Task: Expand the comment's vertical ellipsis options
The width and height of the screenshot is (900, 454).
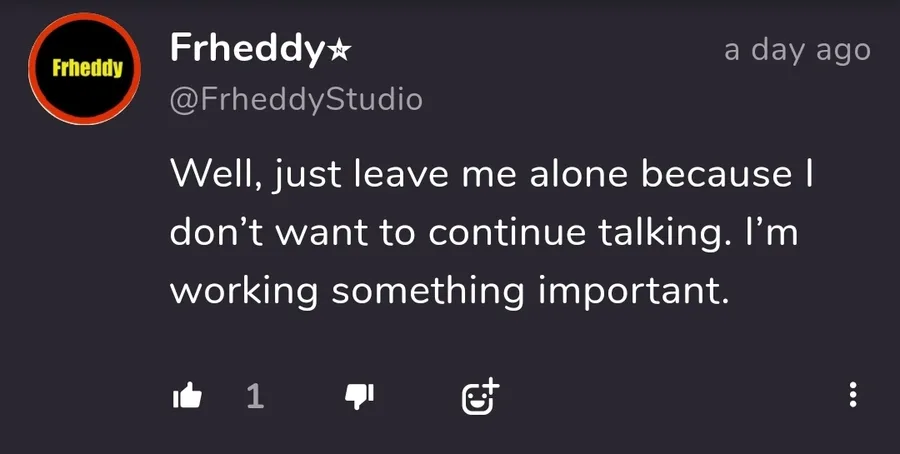Action: pyautogui.click(x=852, y=395)
